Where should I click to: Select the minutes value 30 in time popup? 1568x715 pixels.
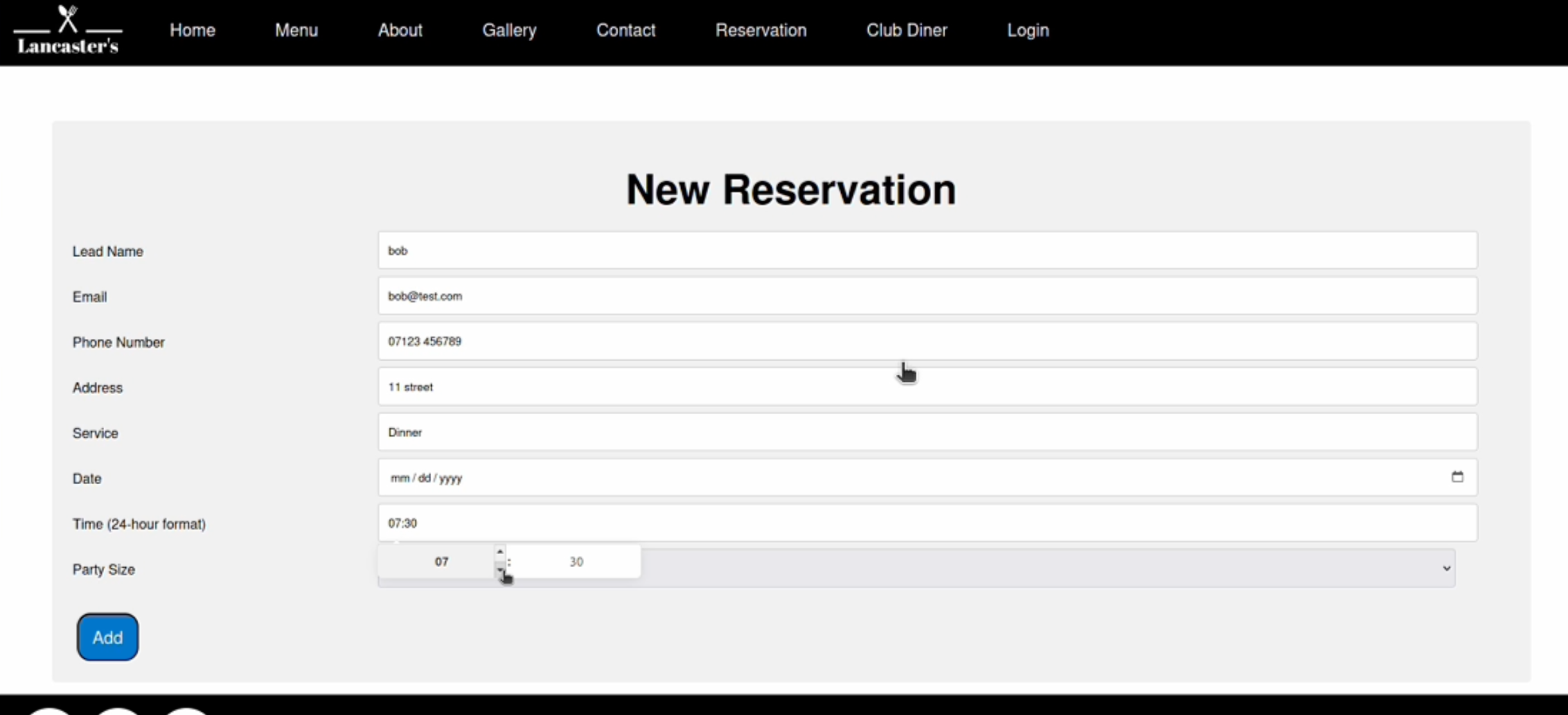[576, 561]
